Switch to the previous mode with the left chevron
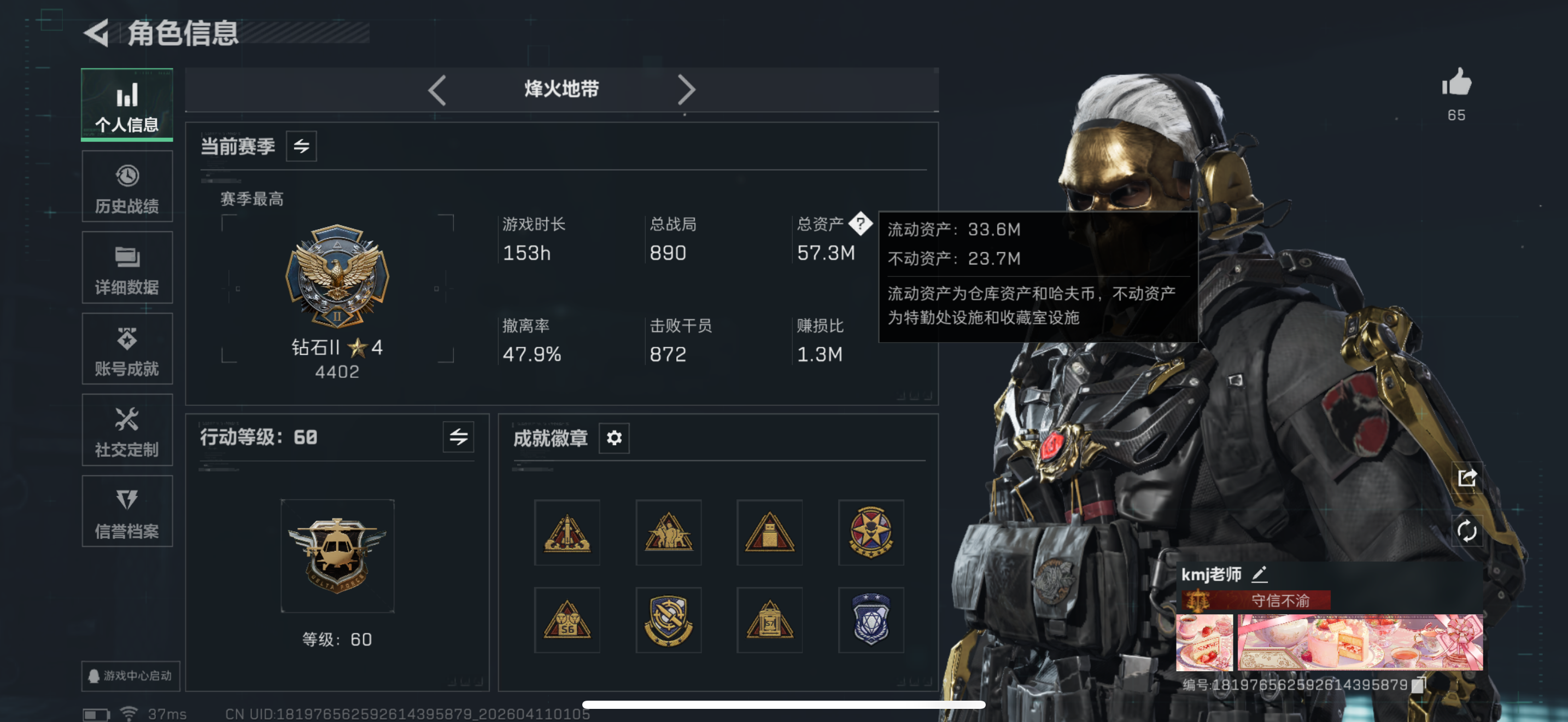Image resolution: width=1568 pixels, height=722 pixels. coord(437,90)
